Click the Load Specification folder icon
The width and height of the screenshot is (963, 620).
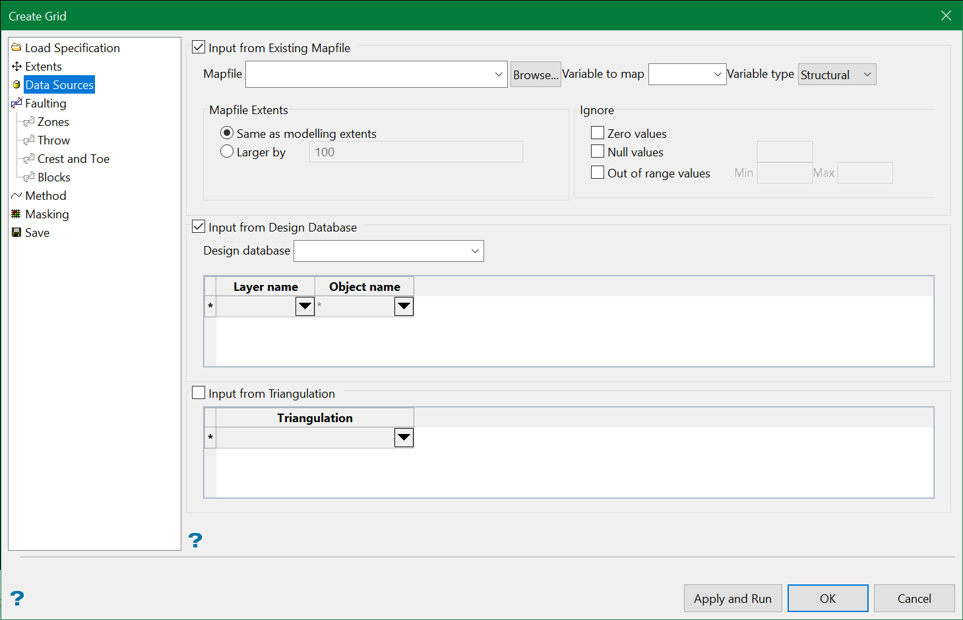15,47
